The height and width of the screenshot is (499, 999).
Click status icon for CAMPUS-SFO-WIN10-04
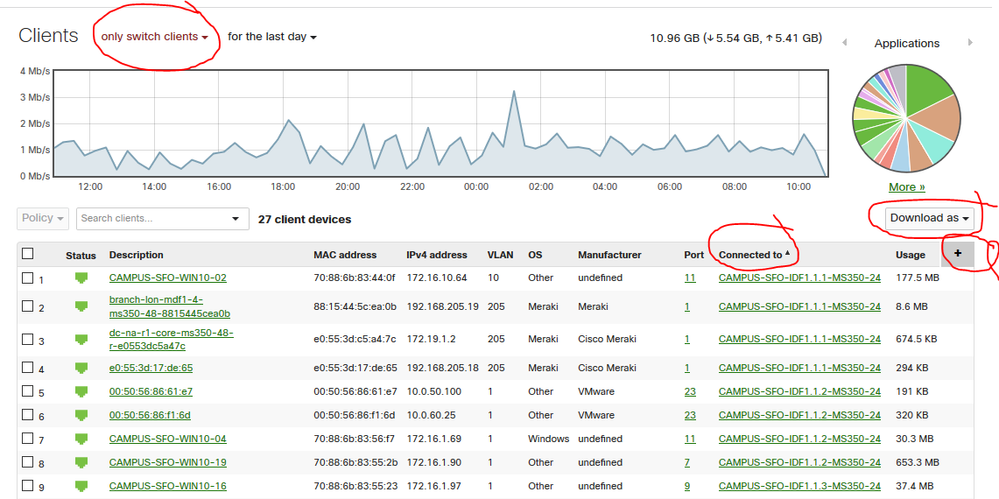81,438
